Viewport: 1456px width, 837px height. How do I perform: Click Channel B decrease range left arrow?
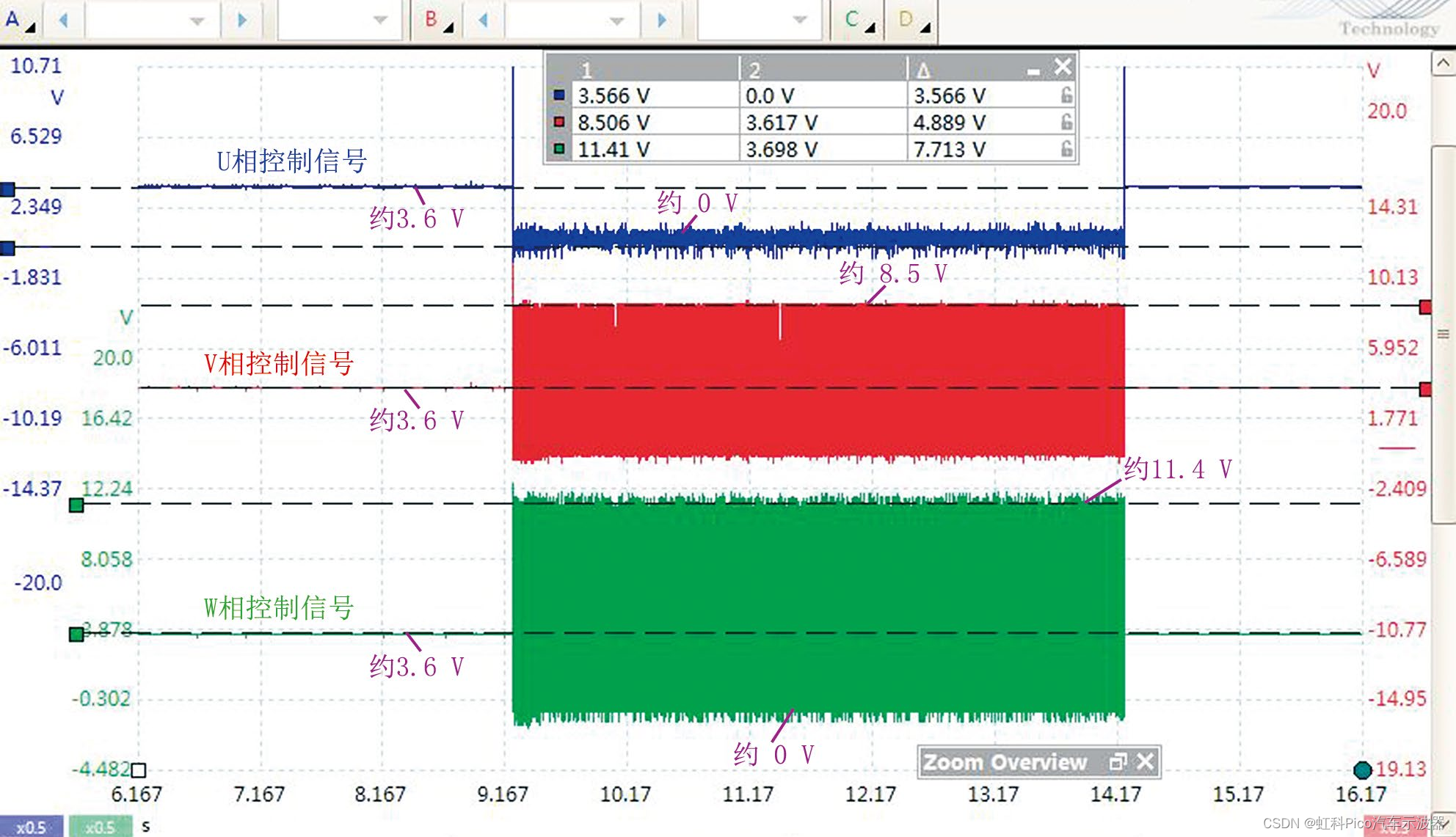tap(484, 21)
